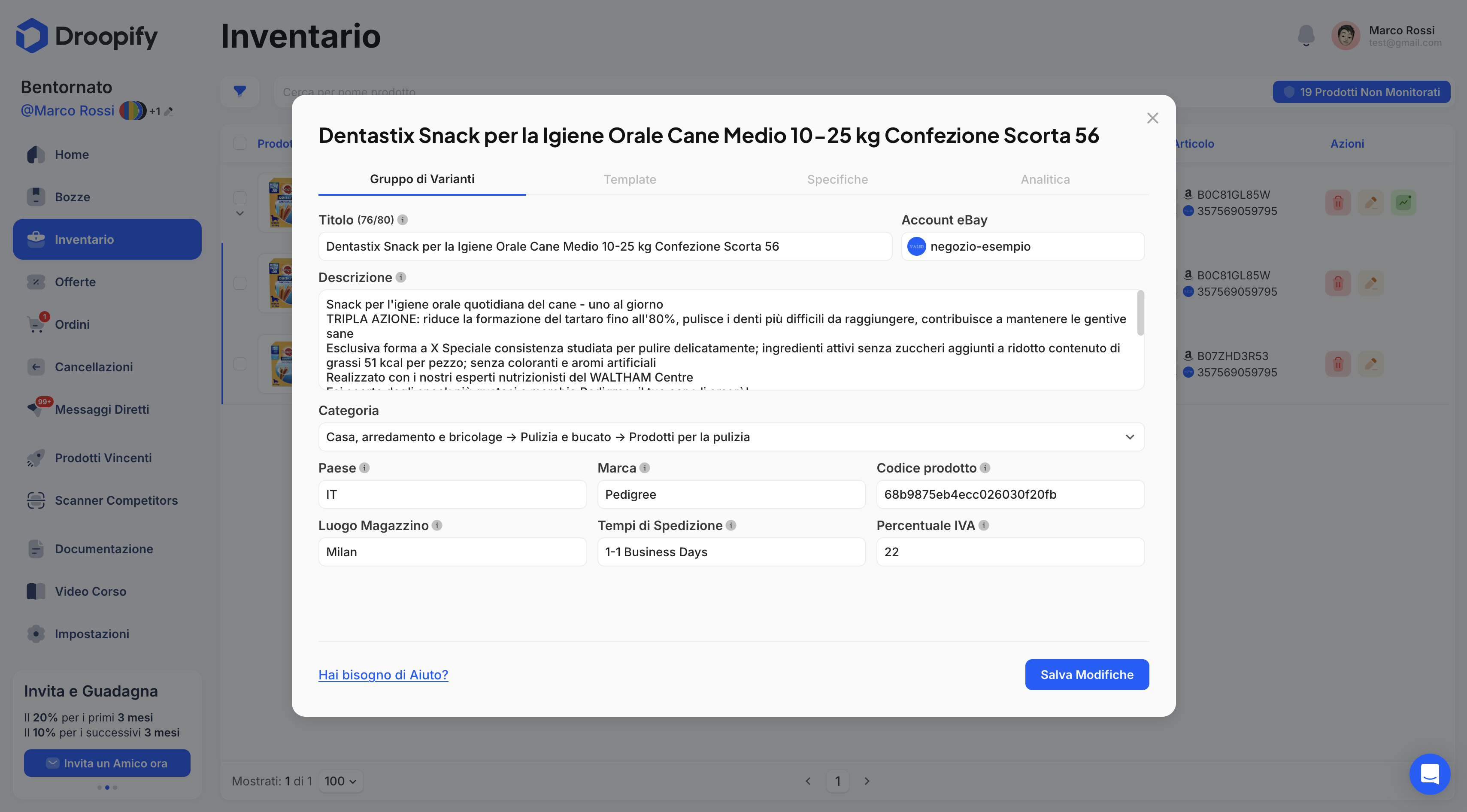The width and height of the screenshot is (1467, 812).
Task: Click eBay account badge near negozio-esempio
Action: [x=916, y=246]
